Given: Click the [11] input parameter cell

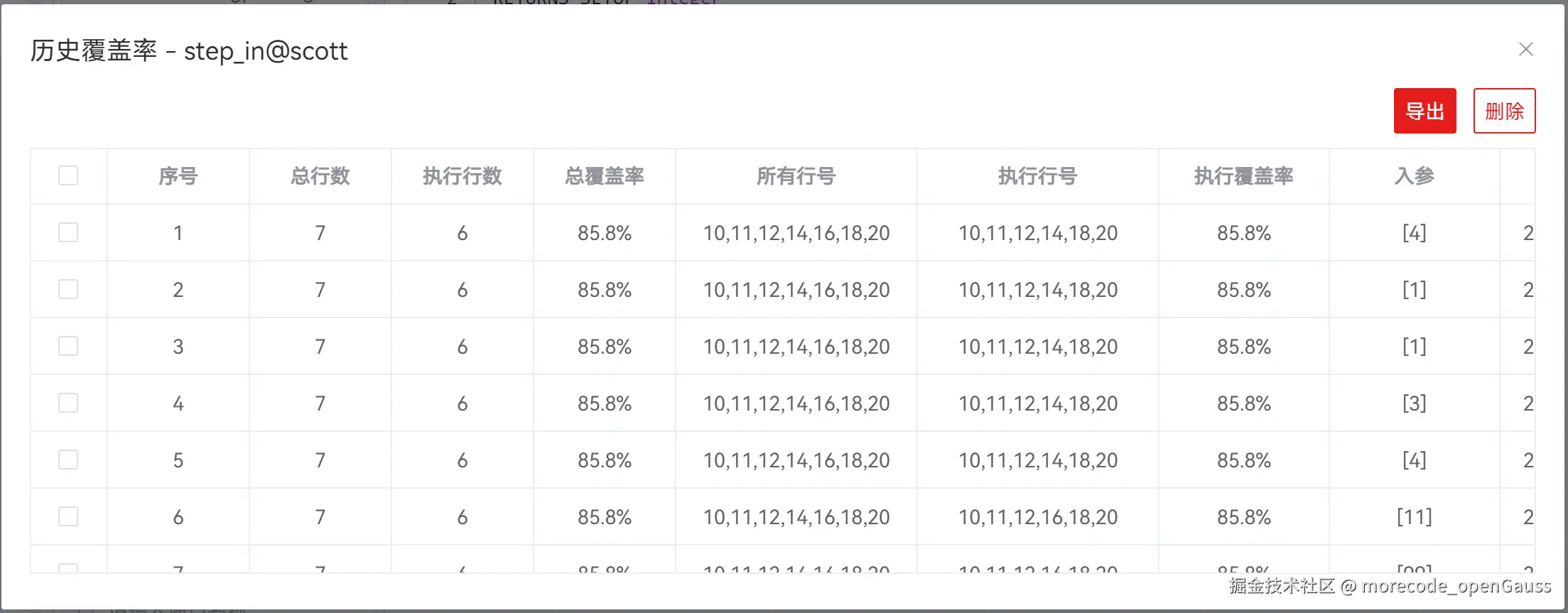Looking at the screenshot, I should click(1414, 517).
